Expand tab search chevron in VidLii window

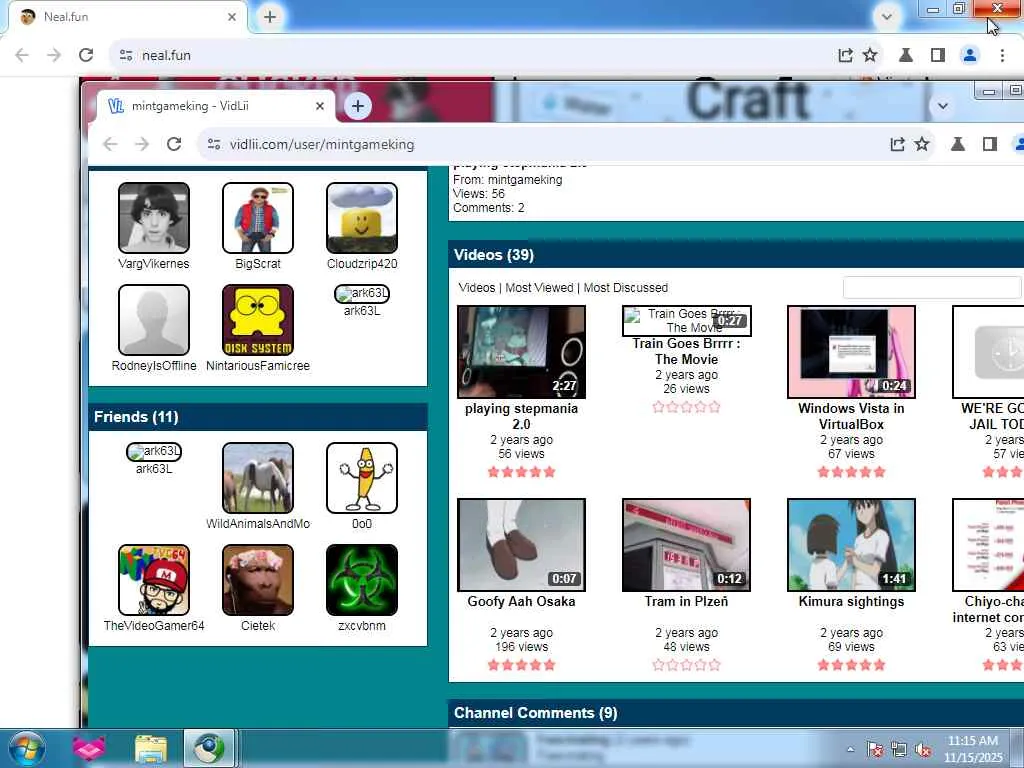(x=942, y=106)
